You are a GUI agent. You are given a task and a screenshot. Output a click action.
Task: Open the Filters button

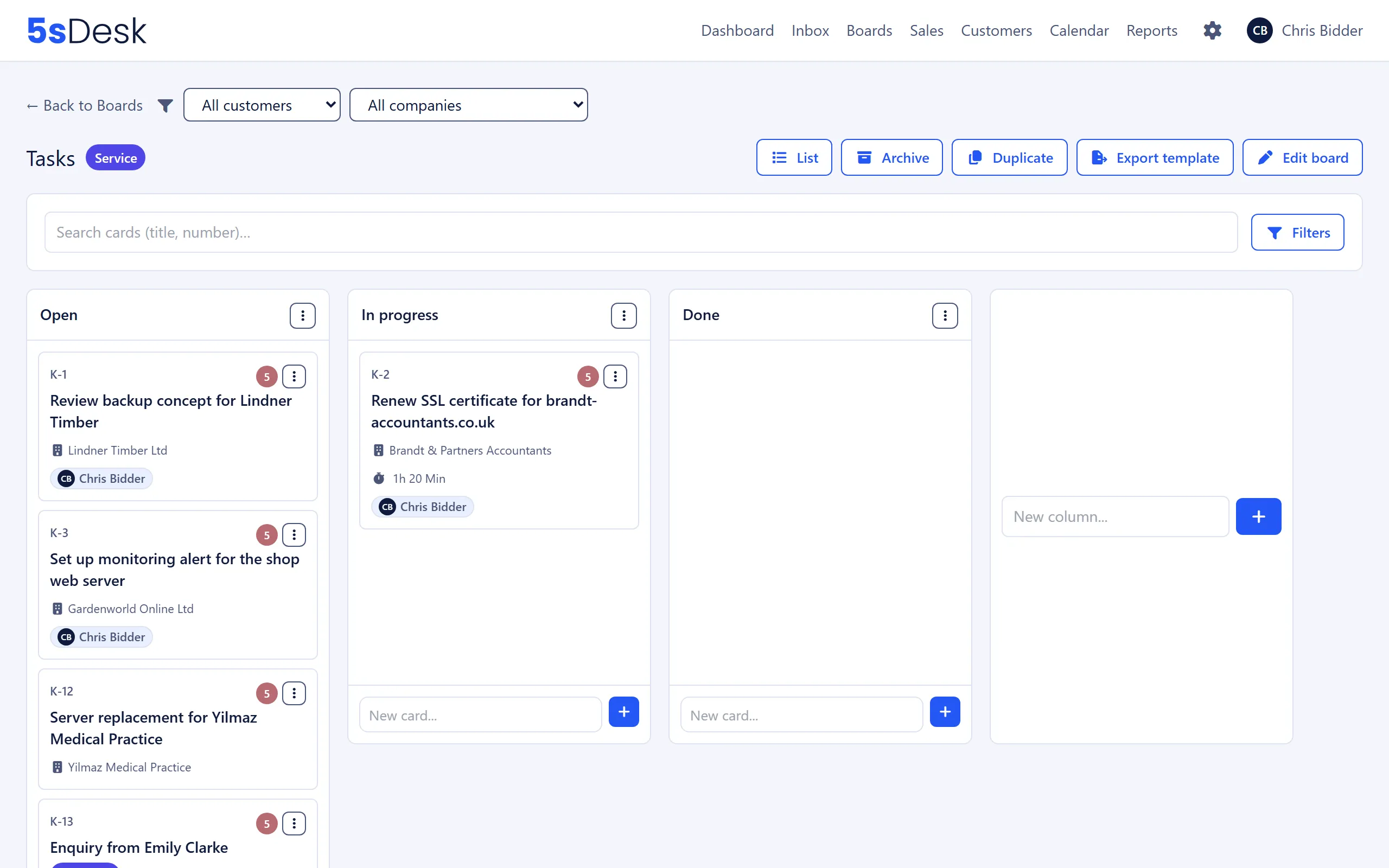click(1297, 233)
